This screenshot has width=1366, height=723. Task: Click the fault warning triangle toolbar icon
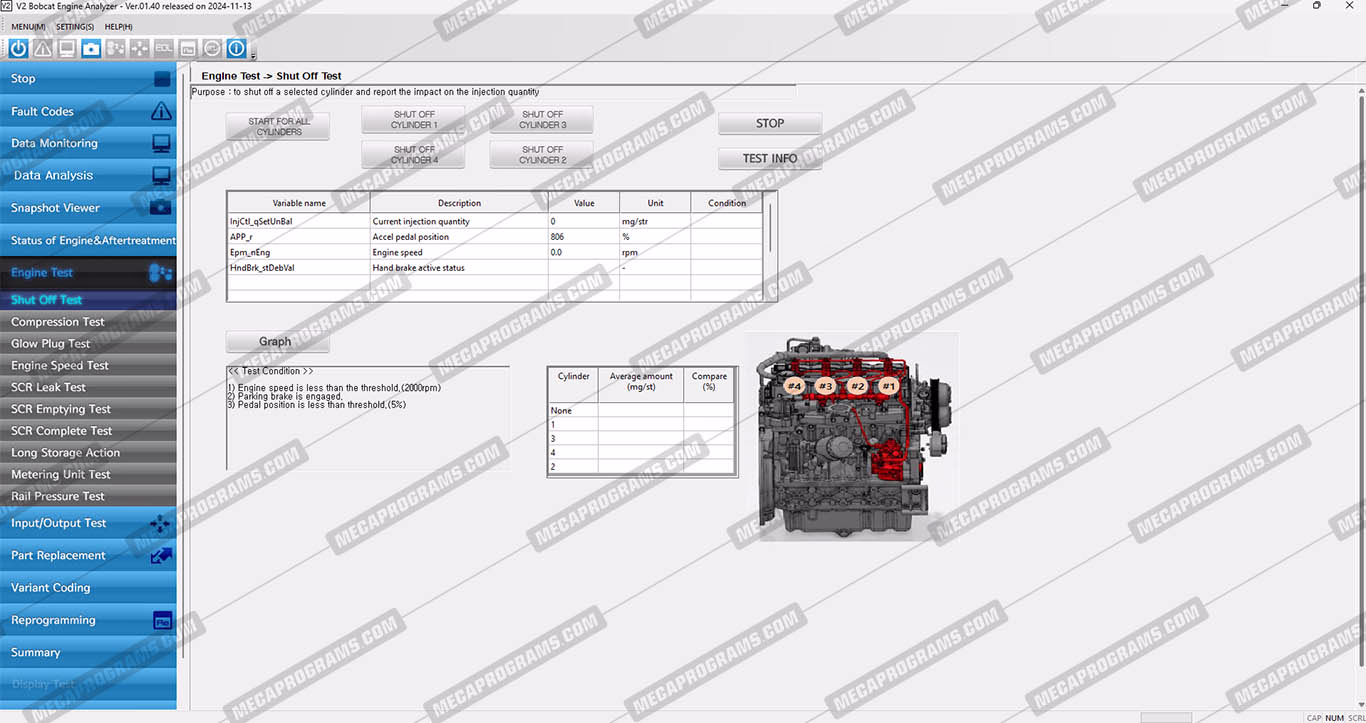click(x=43, y=48)
